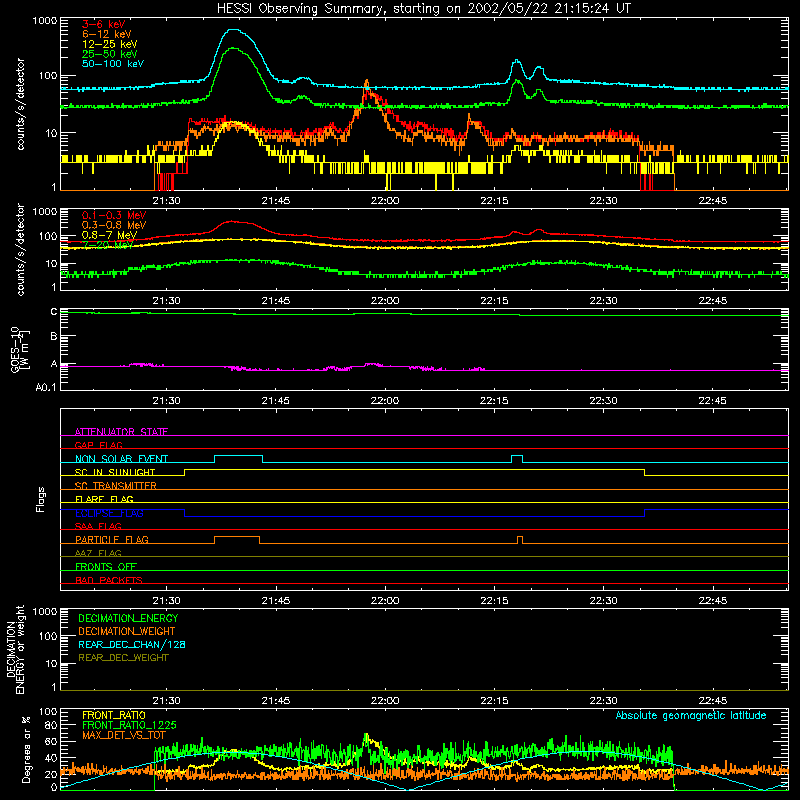Select the 6-12 keV legend label
This screenshot has height=800, width=800.
(107, 34)
